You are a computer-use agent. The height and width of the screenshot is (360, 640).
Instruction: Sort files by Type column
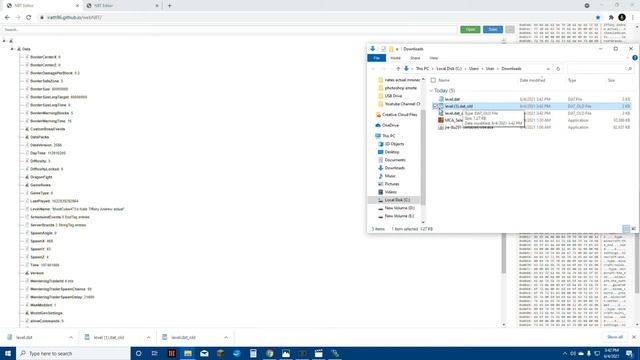(x=572, y=80)
